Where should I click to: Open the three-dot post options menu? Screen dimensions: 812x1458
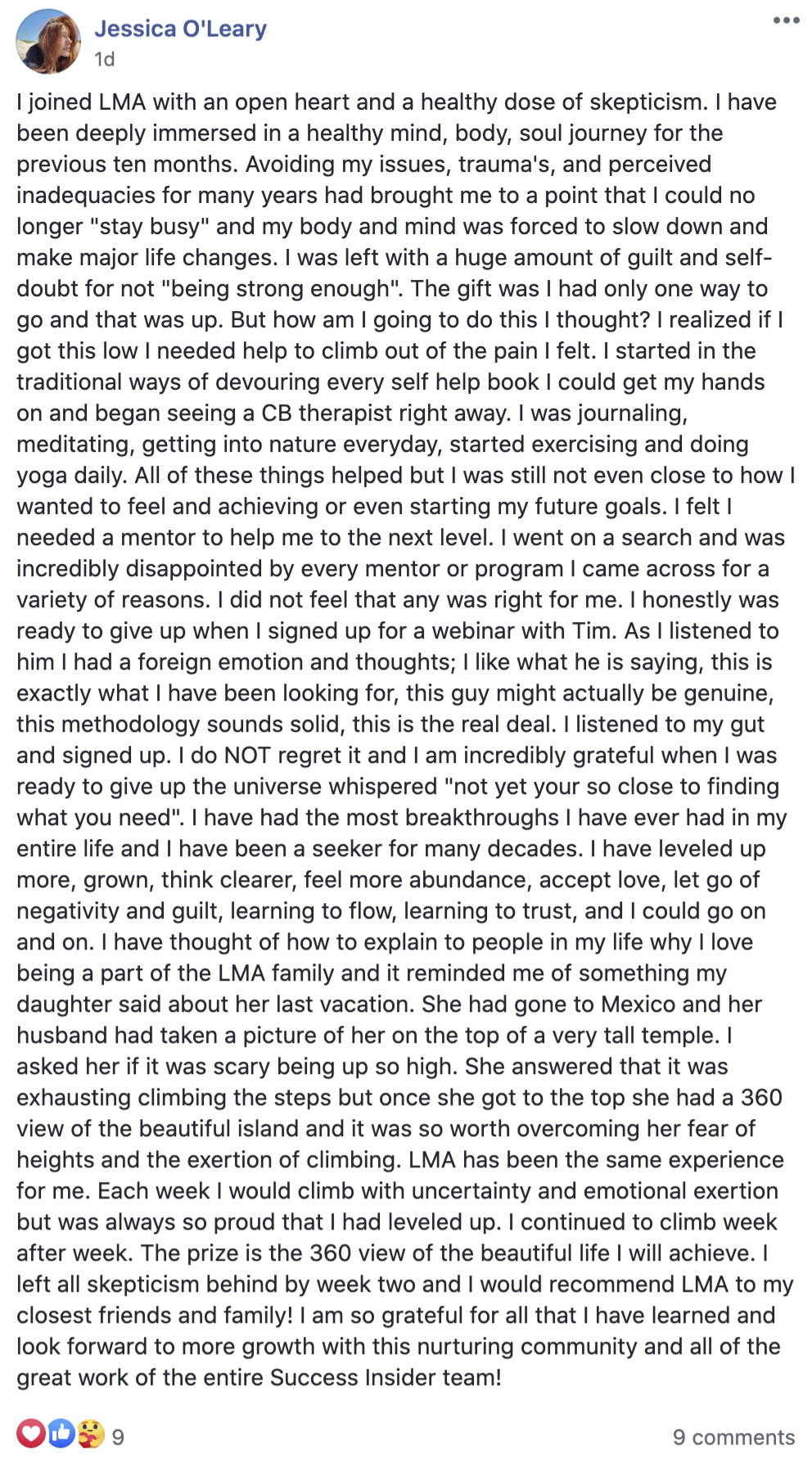tap(786, 20)
